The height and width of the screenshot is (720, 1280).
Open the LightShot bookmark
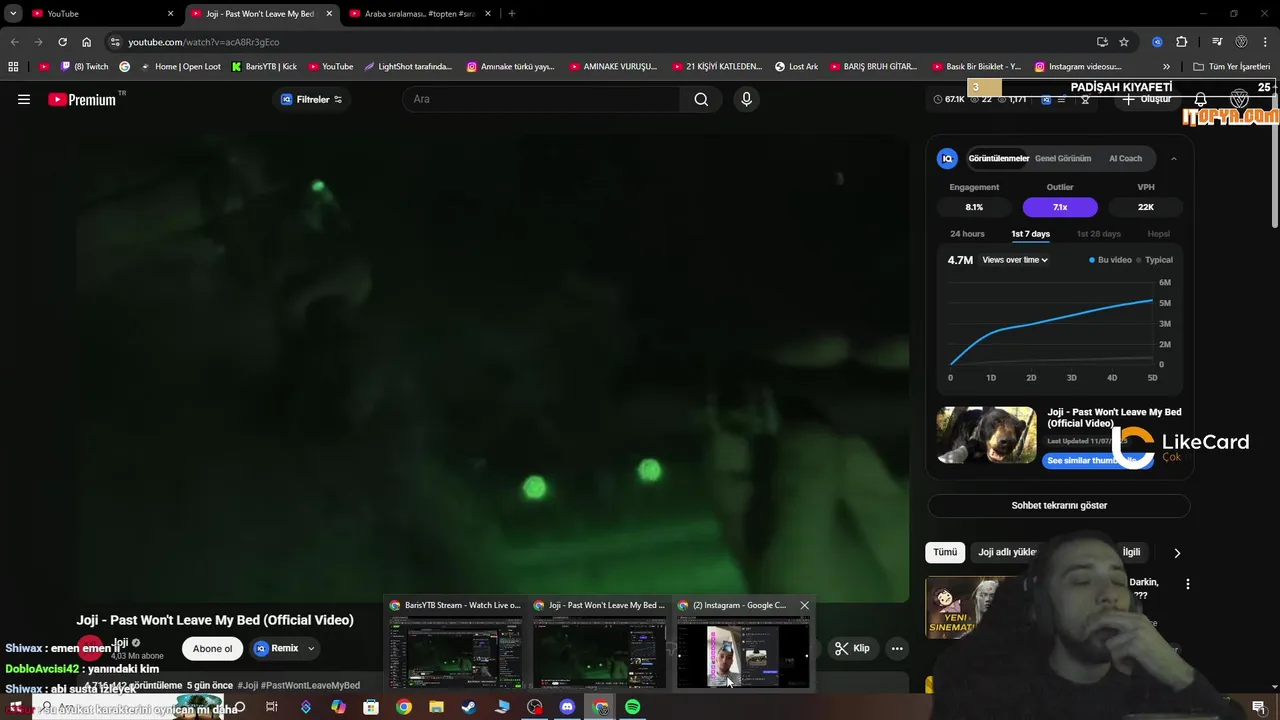coord(408,67)
